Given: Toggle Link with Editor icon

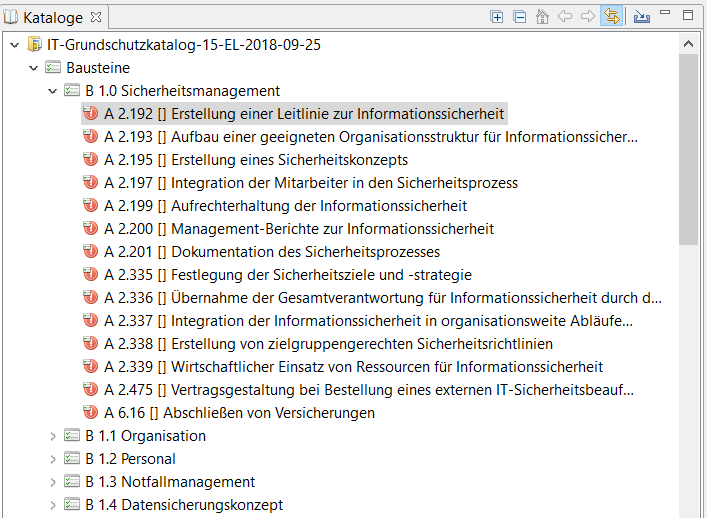Looking at the screenshot, I should click(612, 16).
